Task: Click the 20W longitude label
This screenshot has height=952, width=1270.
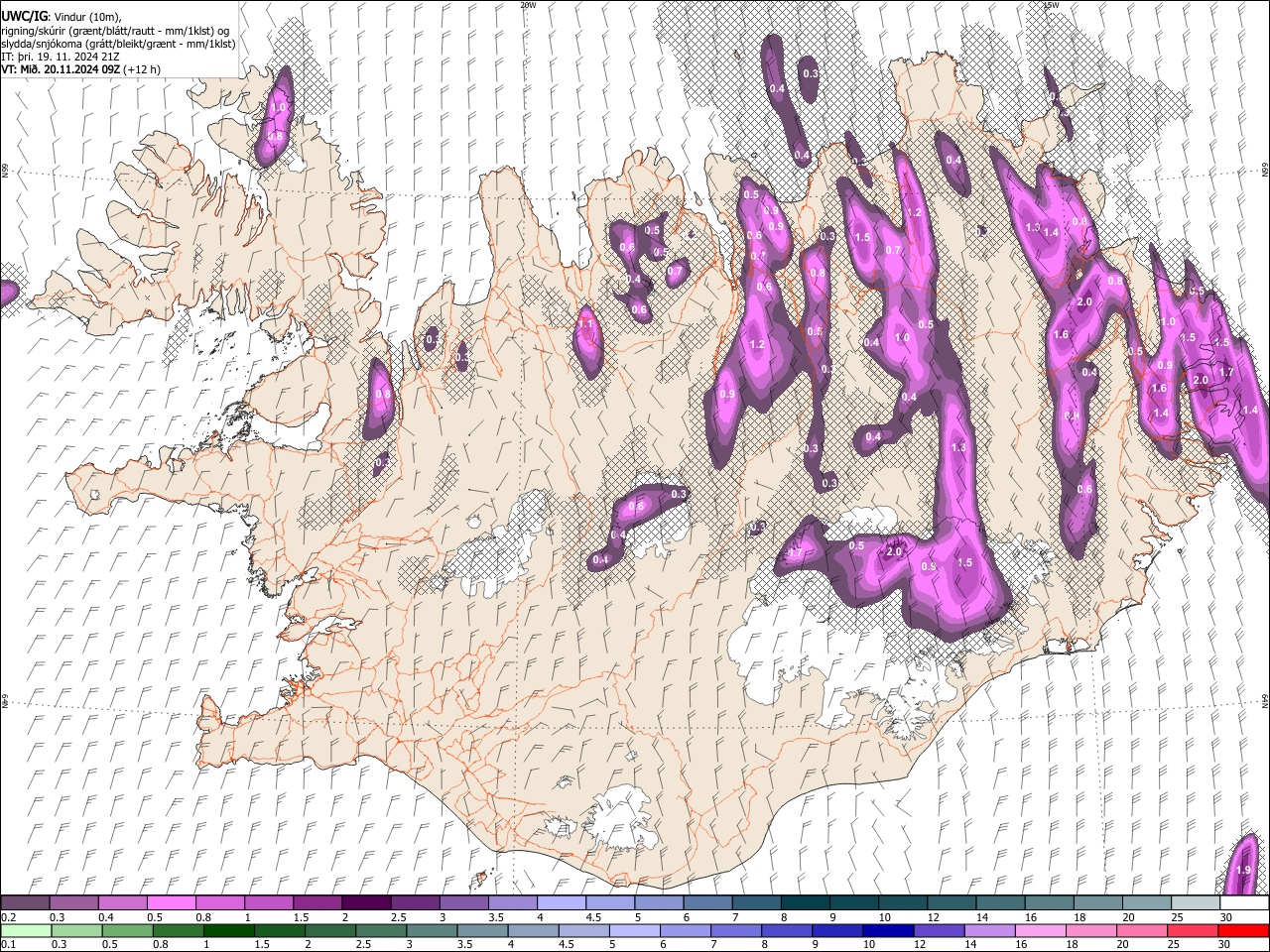Action: pyautogui.click(x=528, y=5)
